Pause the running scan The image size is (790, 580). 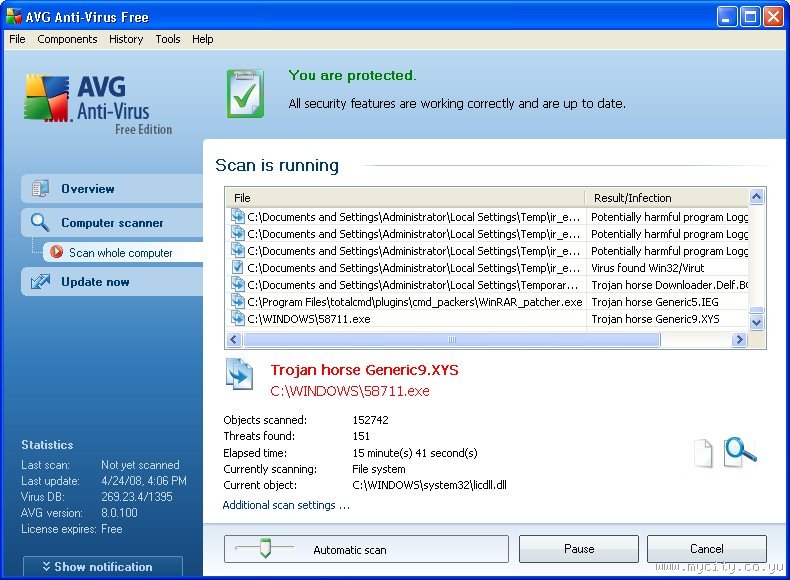pos(579,549)
